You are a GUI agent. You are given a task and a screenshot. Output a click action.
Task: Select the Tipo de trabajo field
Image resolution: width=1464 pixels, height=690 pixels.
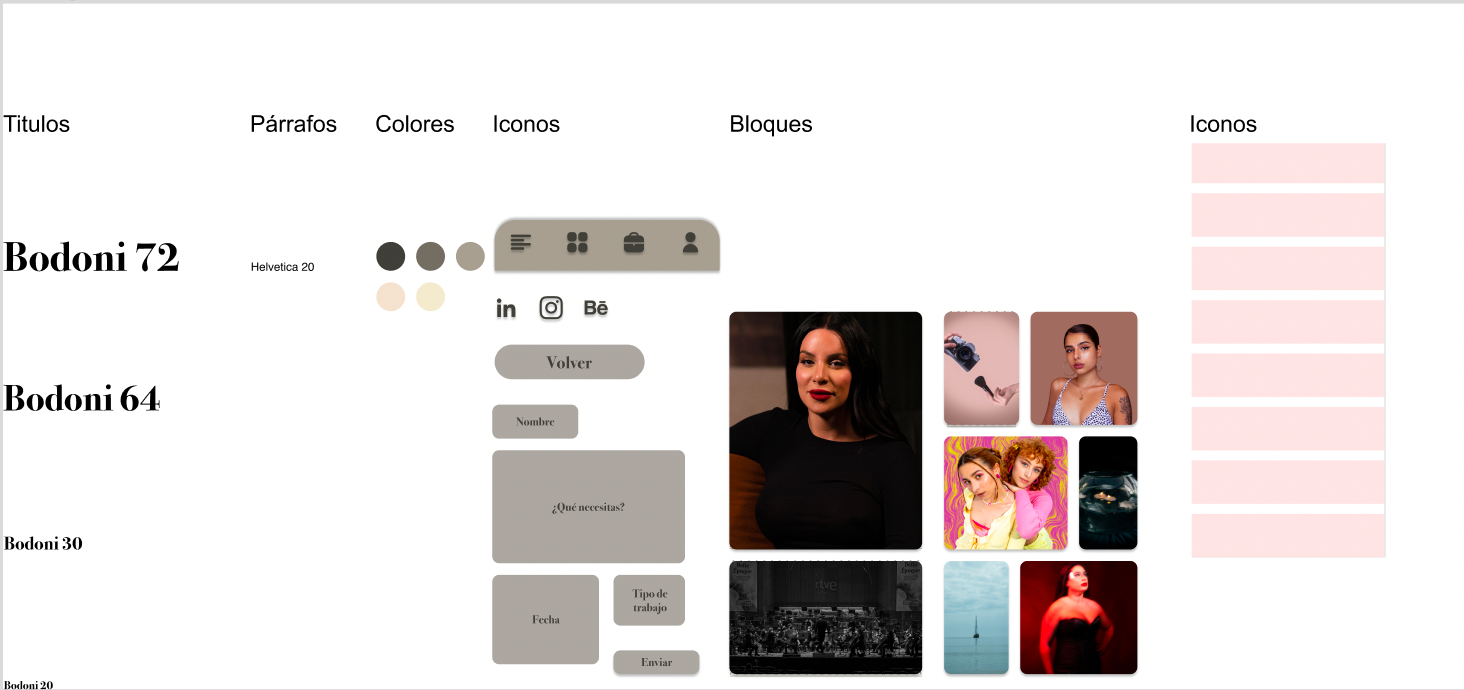pyautogui.click(x=649, y=600)
